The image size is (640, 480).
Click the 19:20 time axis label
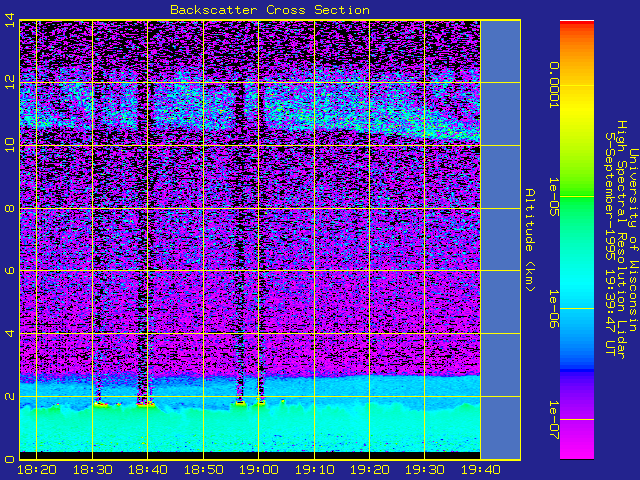coord(369,470)
